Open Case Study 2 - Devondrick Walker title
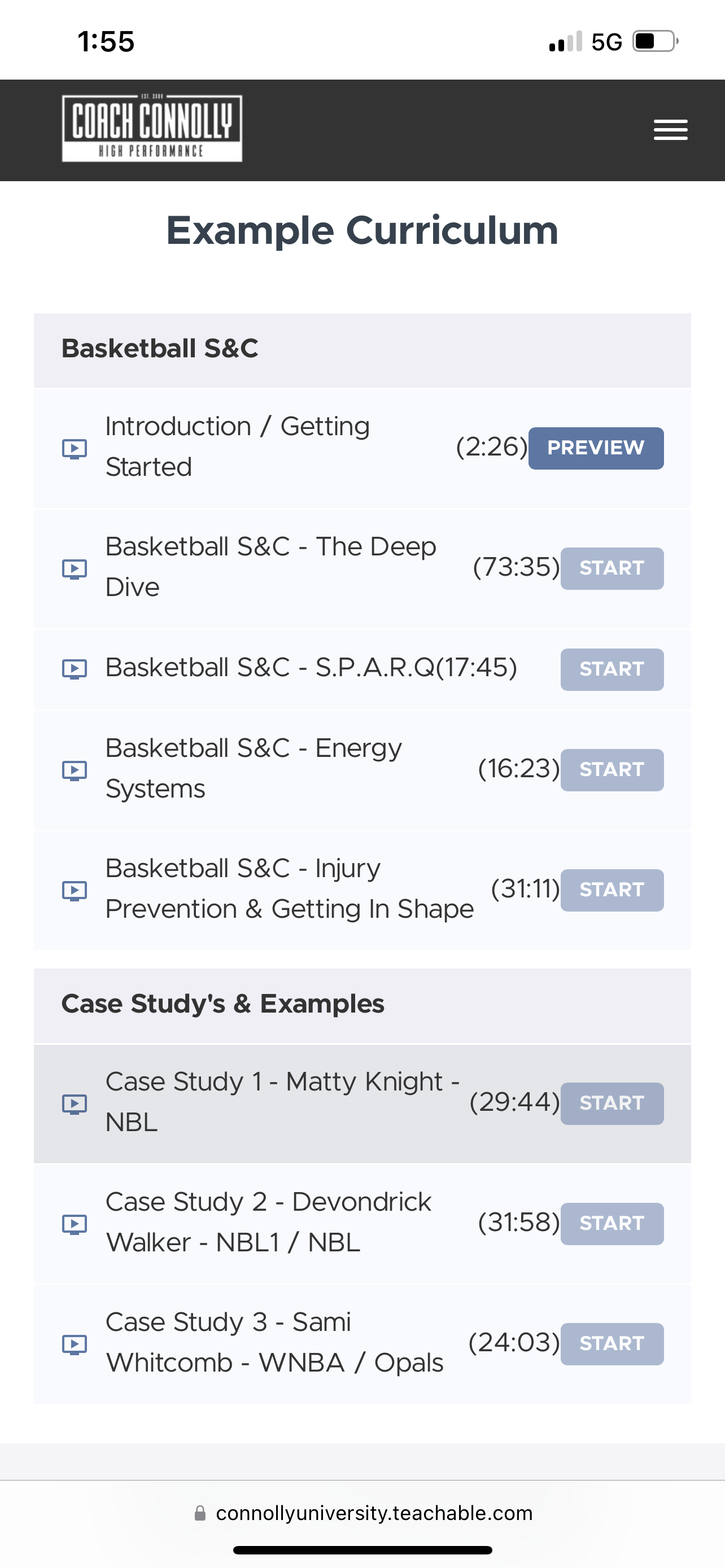 click(268, 1222)
